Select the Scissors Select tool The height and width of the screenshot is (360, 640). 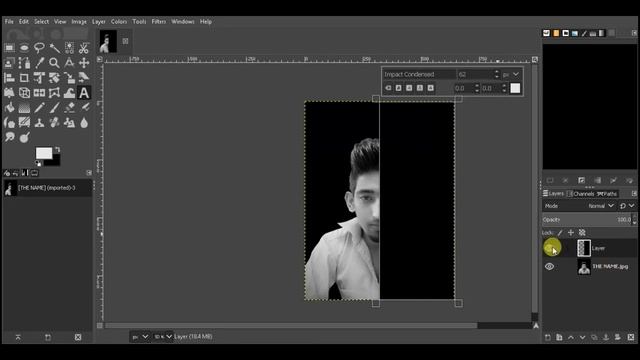tap(84, 48)
